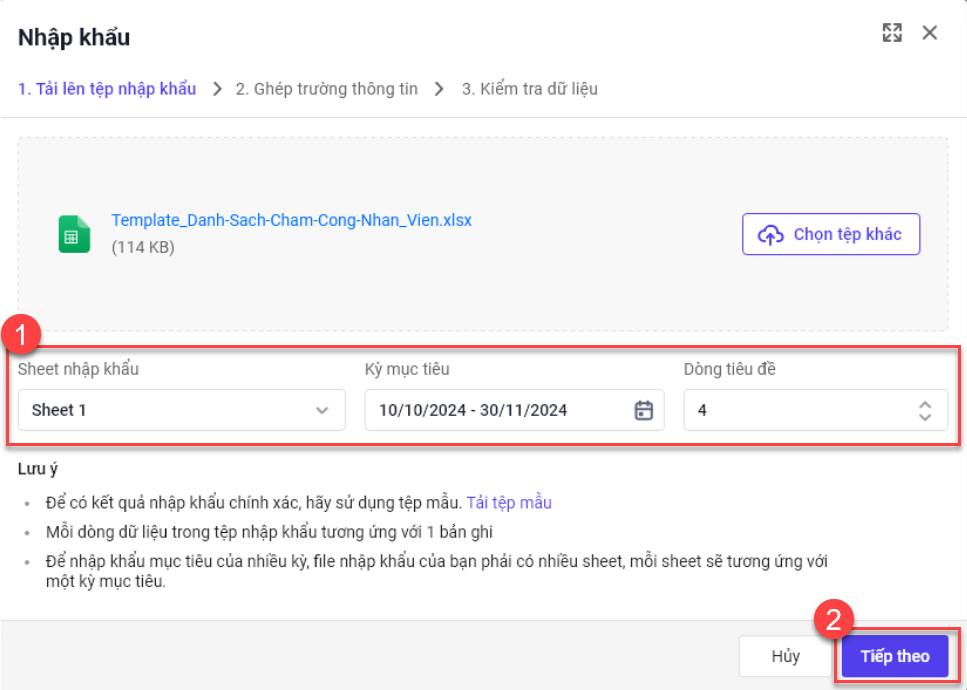The height and width of the screenshot is (690, 967).
Task: Increase the Dòng tiêu đề value with the up arrow
Action: [924, 405]
